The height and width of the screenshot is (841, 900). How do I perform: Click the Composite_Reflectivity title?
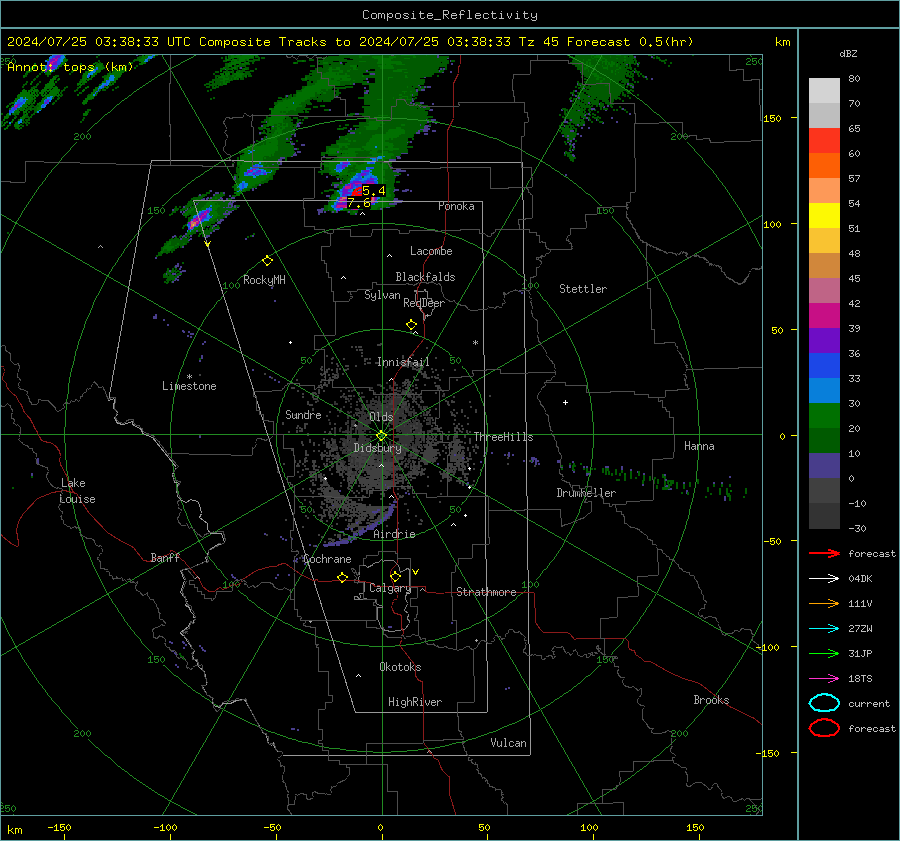click(450, 15)
